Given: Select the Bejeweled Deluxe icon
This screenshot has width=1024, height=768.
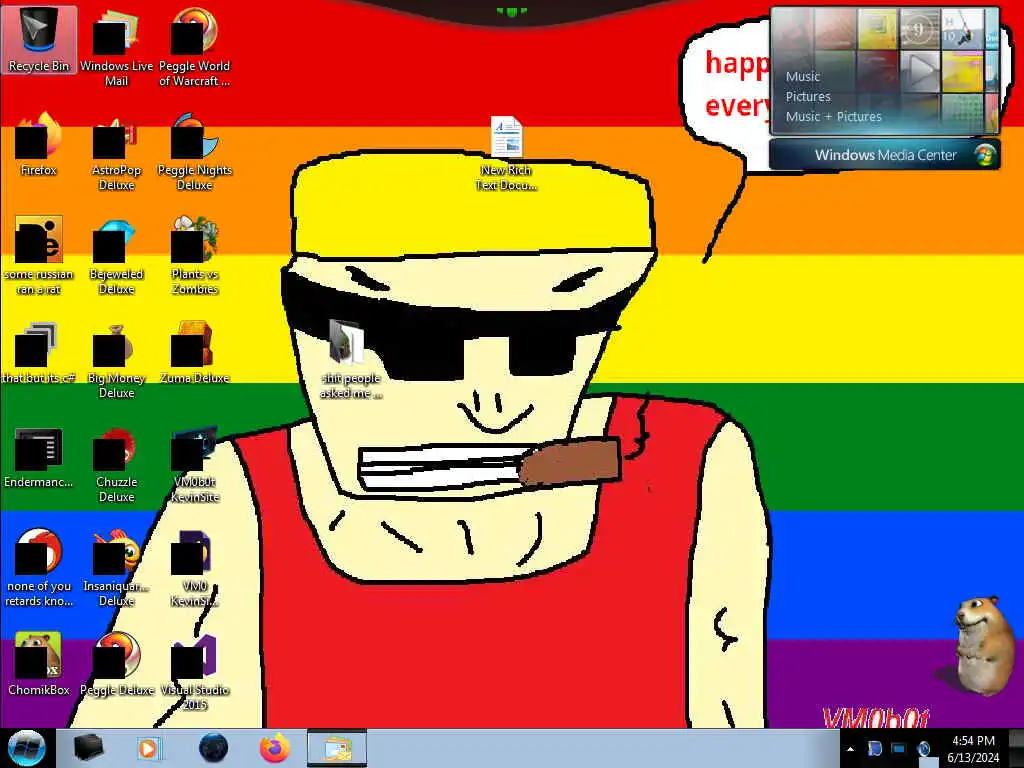Looking at the screenshot, I should click(116, 255).
